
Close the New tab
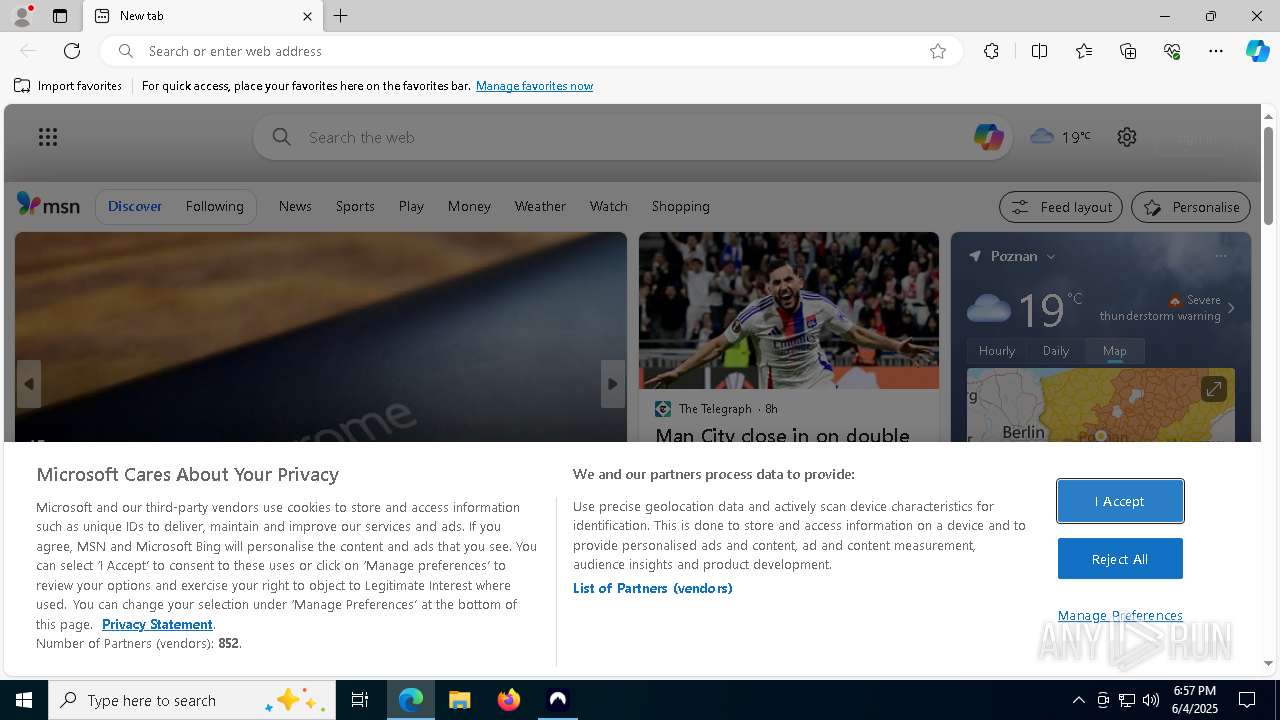point(307,16)
